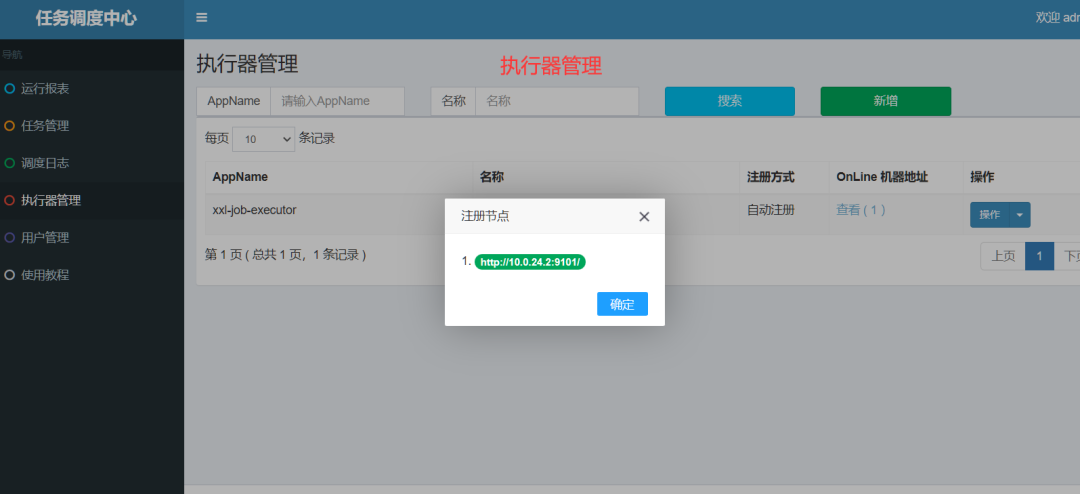1080x494 pixels.
Task: Click the 确定 button in the dialog
Action: tap(622, 304)
